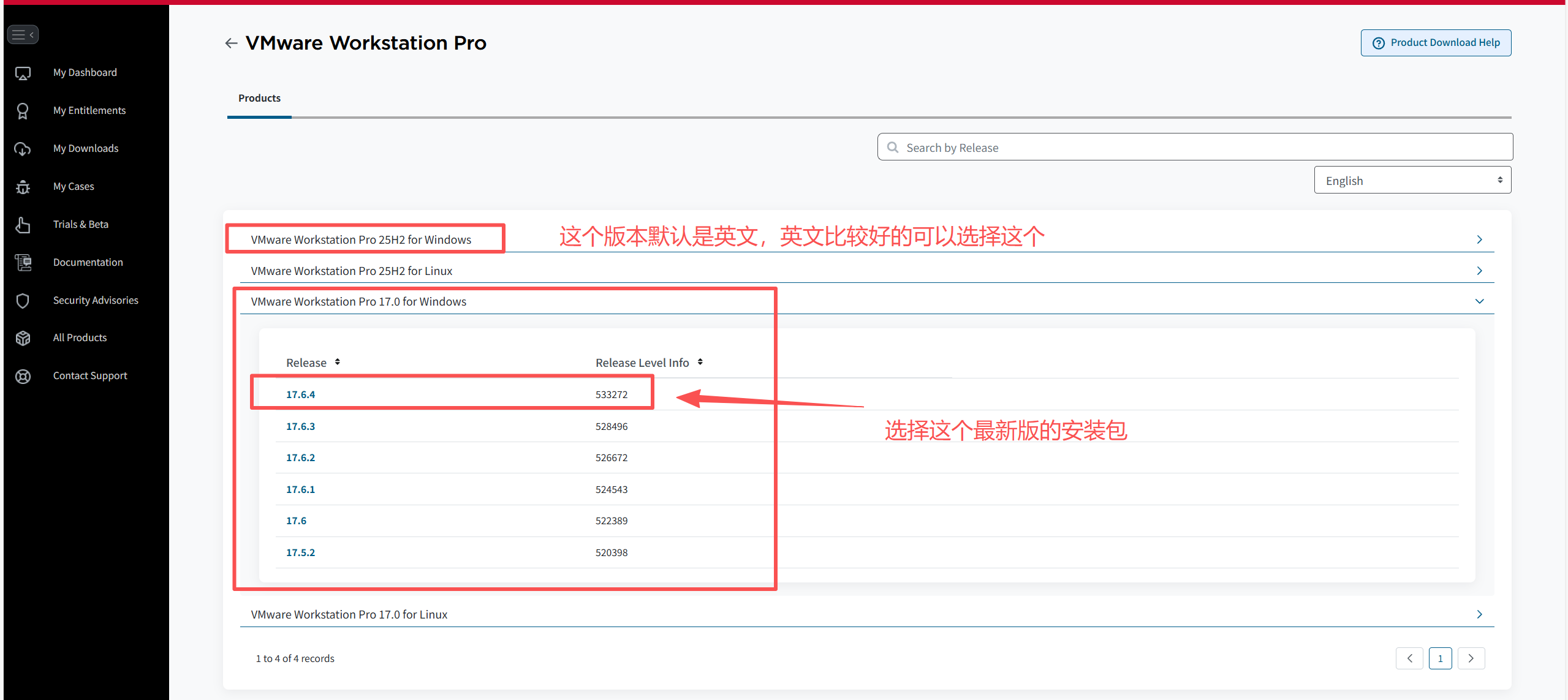
Task: Open the English language dropdown
Action: (x=1412, y=180)
